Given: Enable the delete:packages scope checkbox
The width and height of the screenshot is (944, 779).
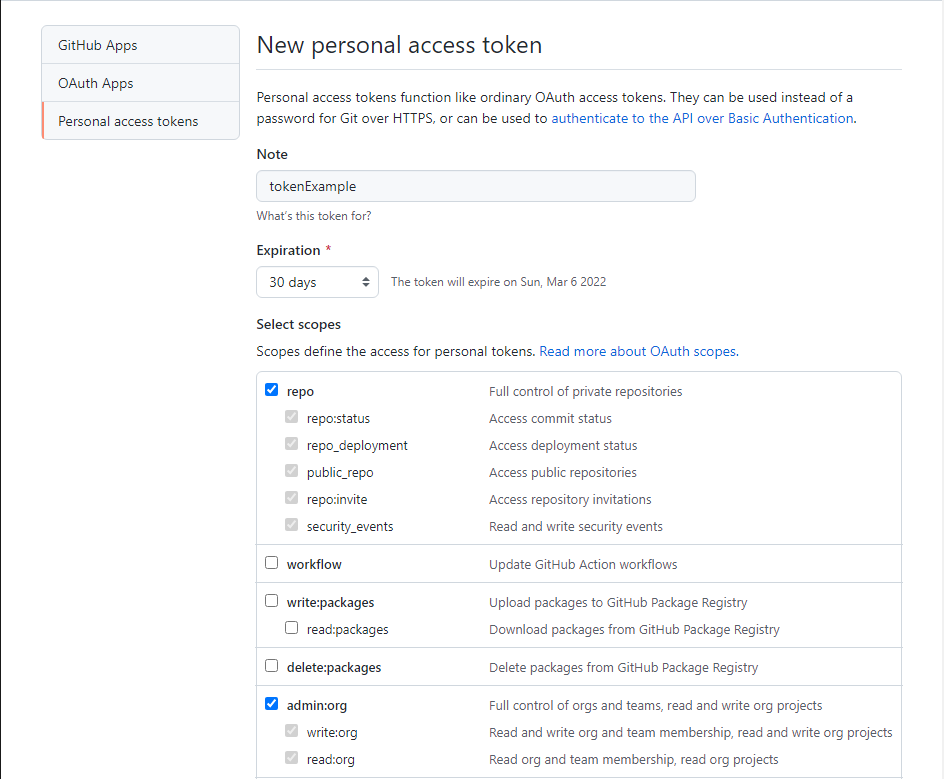Looking at the screenshot, I should click(272, 666).
